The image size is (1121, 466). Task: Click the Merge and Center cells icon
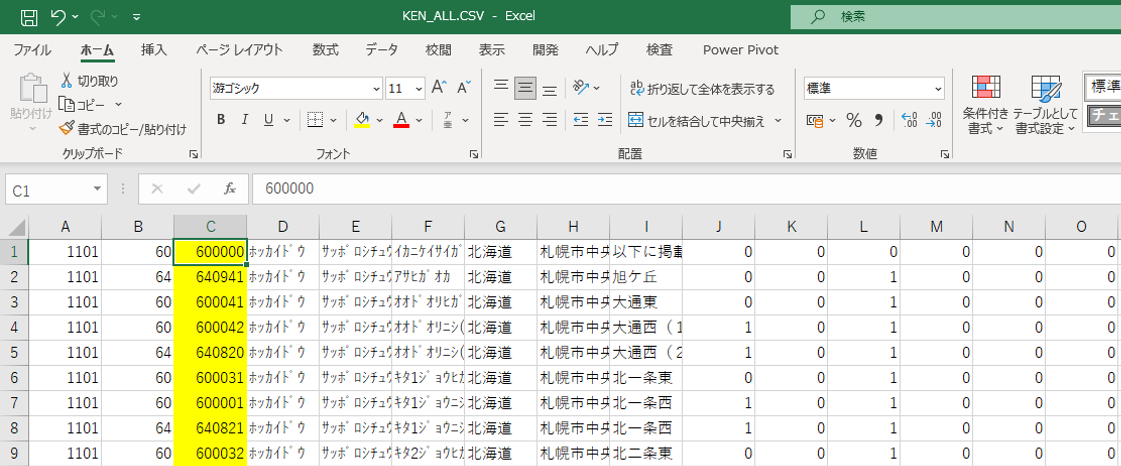click(x=636, y=121)
